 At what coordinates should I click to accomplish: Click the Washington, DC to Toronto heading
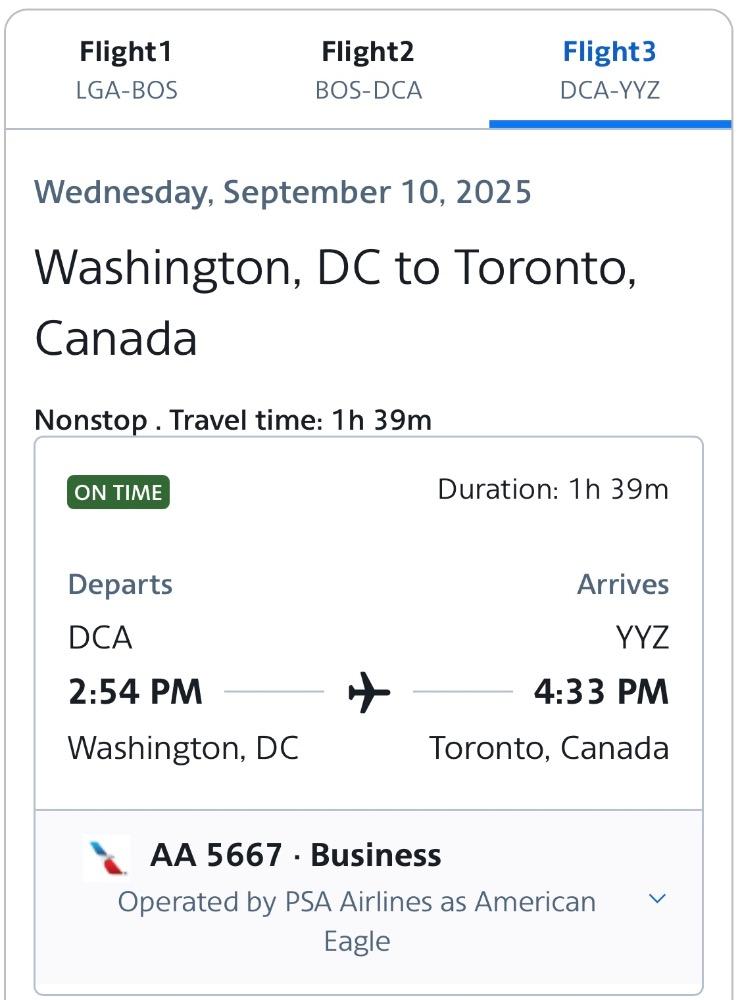pyautogui.click(x=336, y=302)
